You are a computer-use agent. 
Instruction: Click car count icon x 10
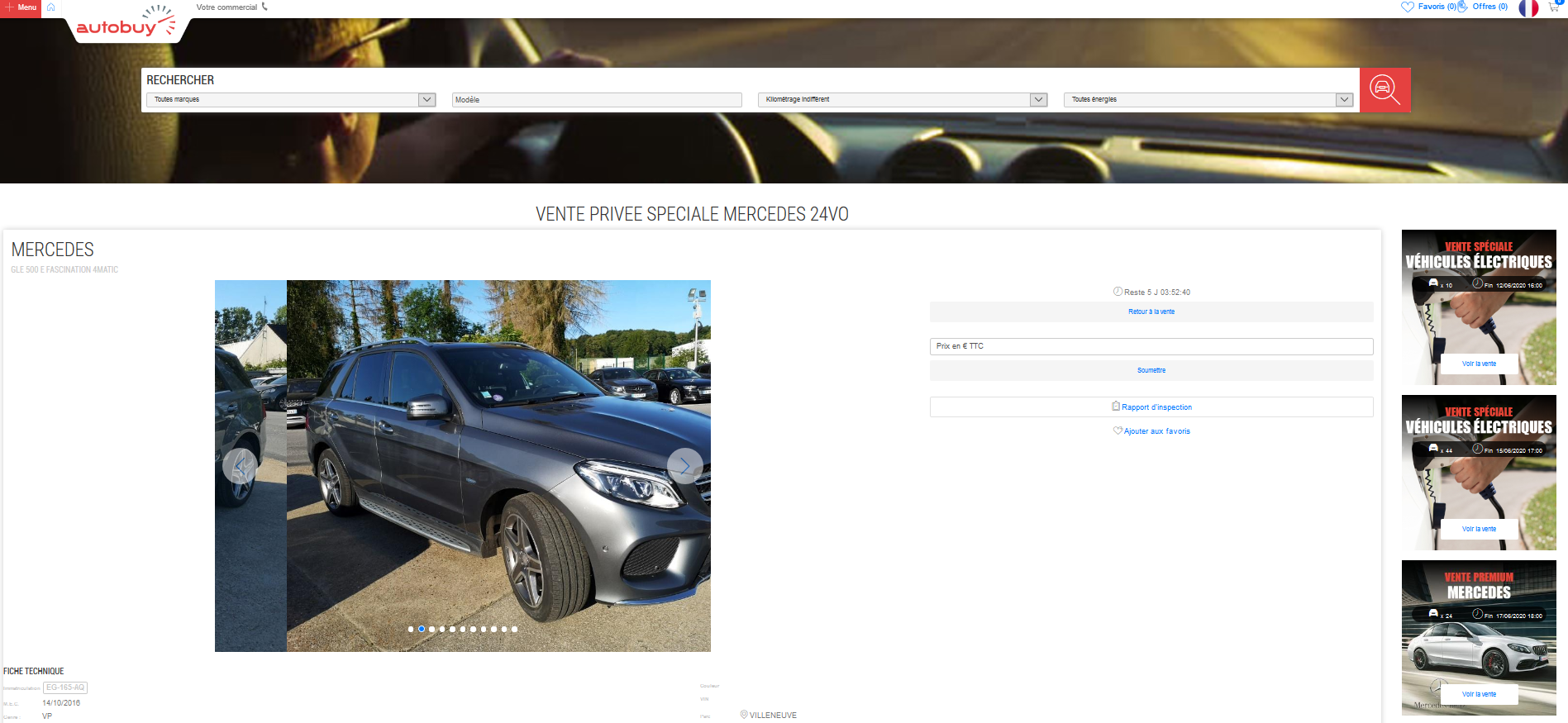[x=1433, y=283]
